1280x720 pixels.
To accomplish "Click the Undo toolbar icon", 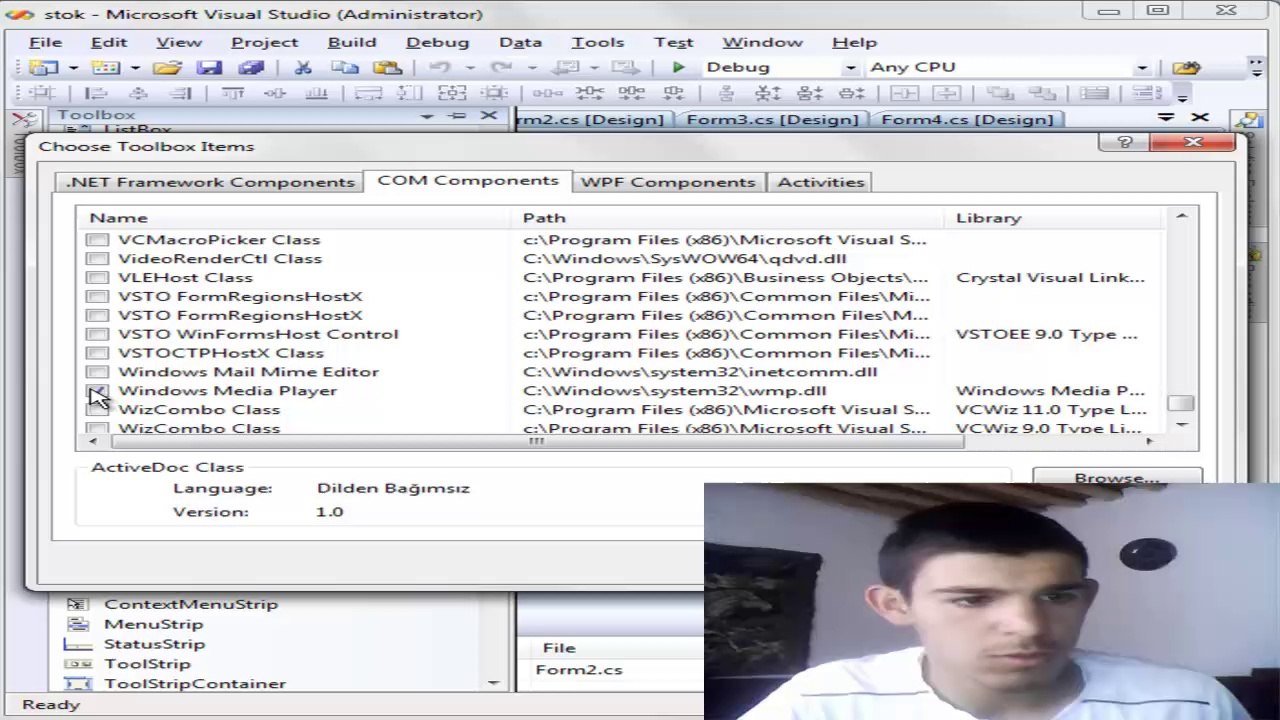I will click(439, 67).
